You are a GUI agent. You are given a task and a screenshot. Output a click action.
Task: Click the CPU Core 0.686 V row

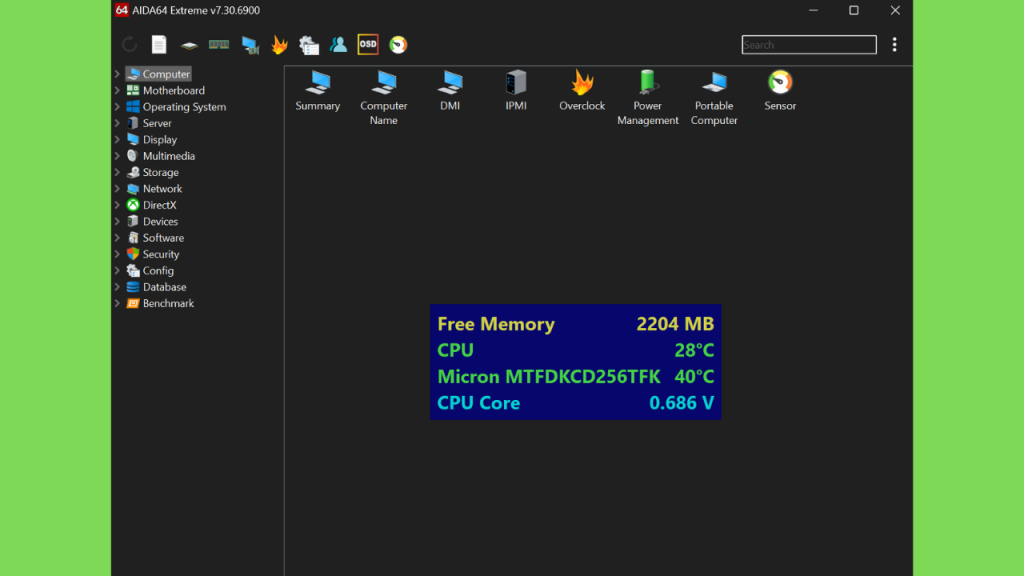pyautogui.click(x=575, y=403)
